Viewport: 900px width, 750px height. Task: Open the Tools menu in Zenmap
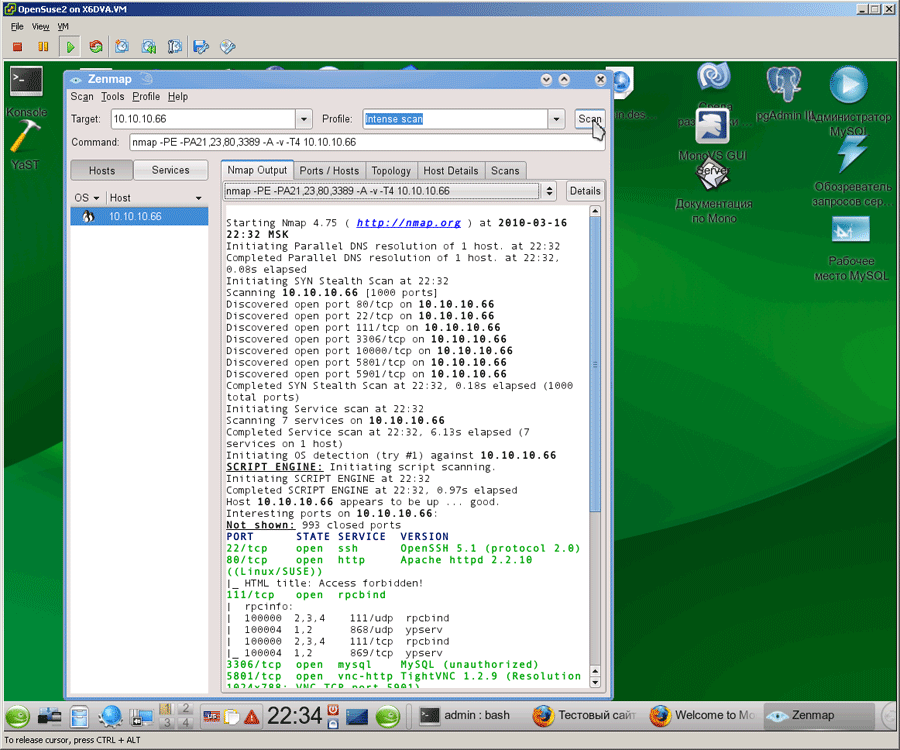coord(113,97)
